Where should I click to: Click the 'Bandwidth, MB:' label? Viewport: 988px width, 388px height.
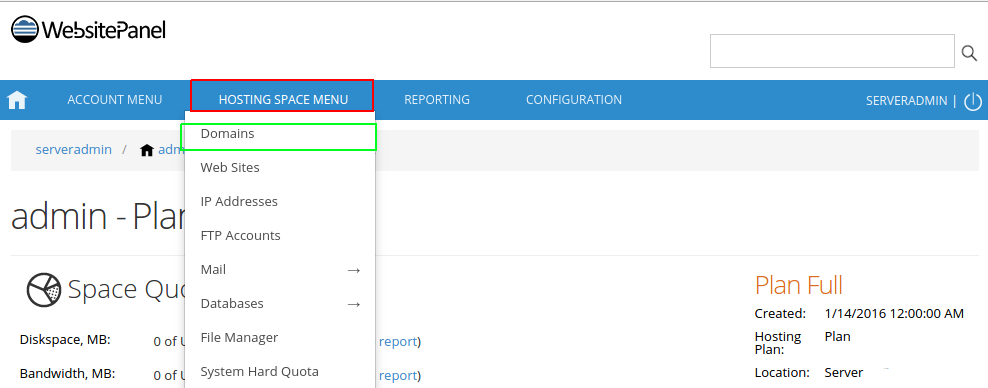pos(67,373)
